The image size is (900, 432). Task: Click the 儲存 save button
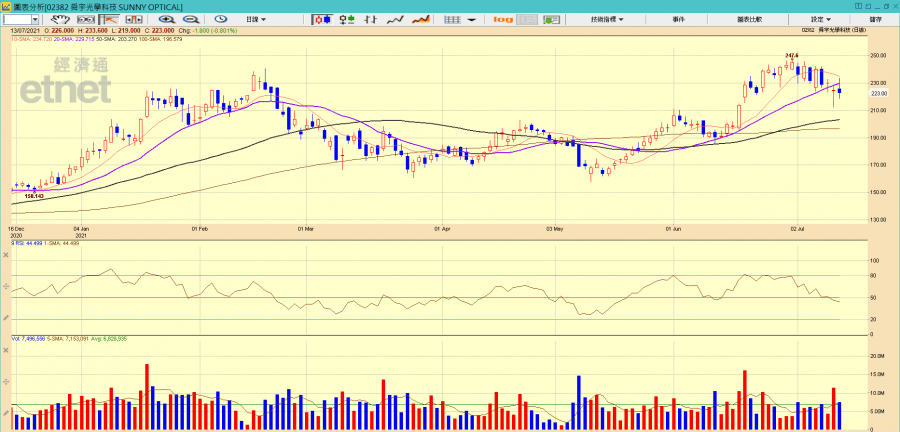875,19
